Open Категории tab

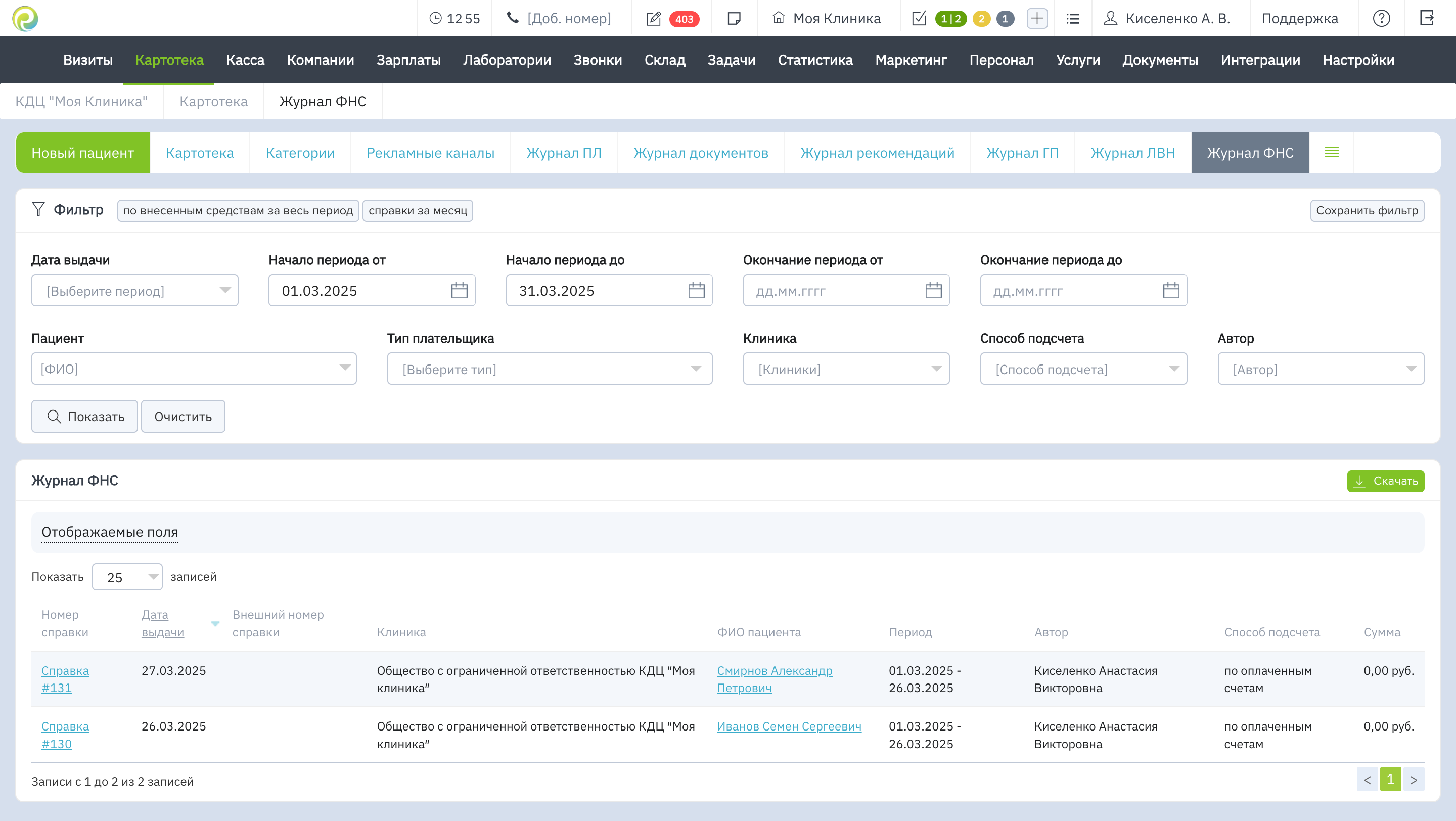click(300, 153)
